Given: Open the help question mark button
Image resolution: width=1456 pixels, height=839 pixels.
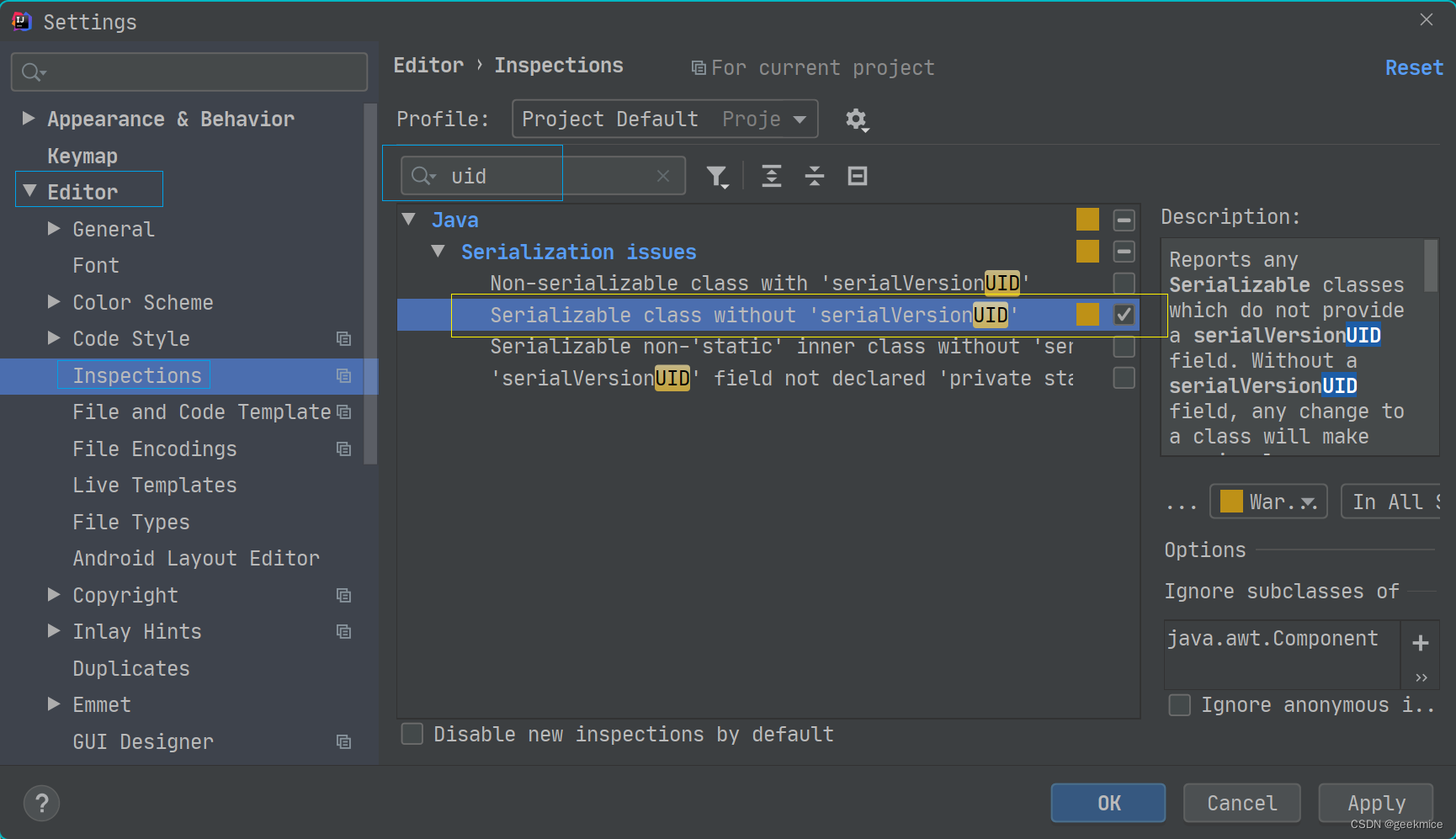Looking at the screenshot, I should (x=42, y=803).
